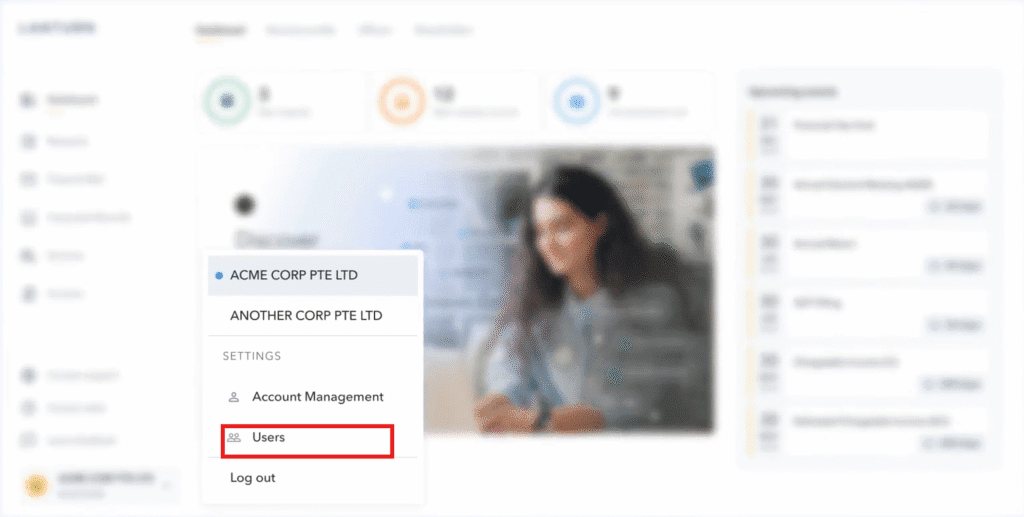
Task: Click the yellow company avatar at the sidebar bottom
Action: [x=38, y=486]
